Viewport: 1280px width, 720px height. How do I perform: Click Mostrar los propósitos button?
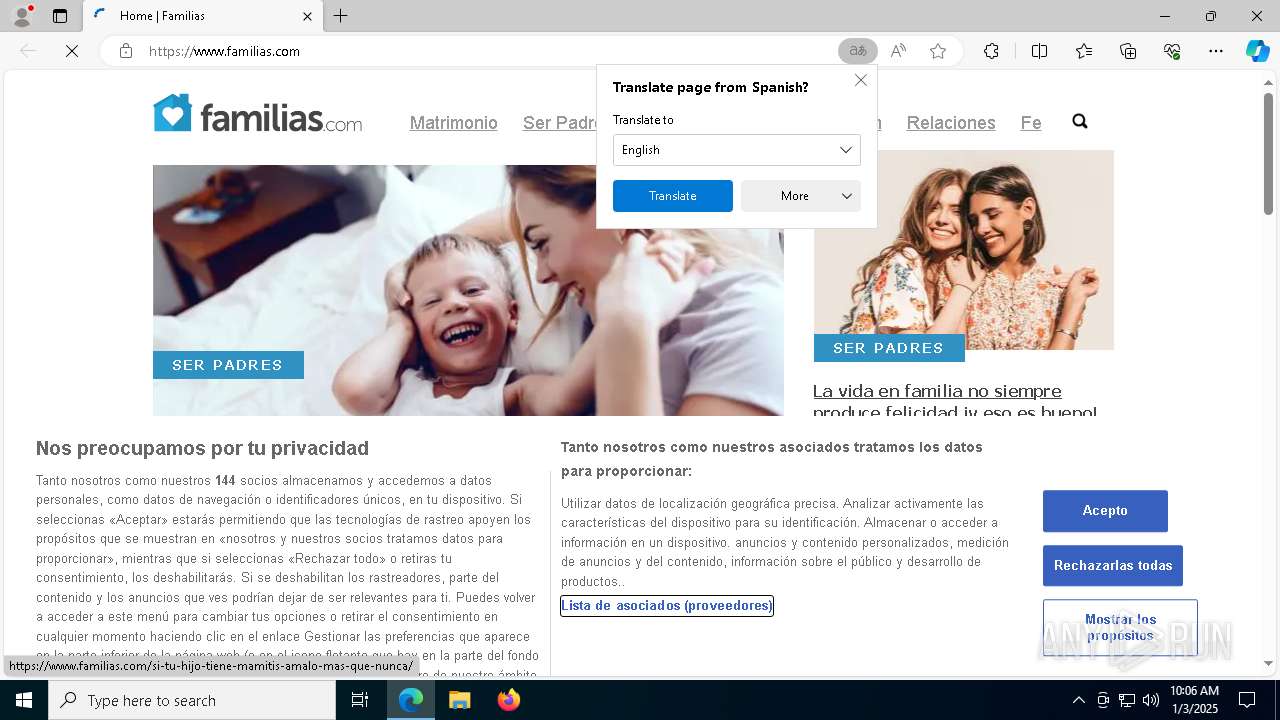coord(1120,628)
